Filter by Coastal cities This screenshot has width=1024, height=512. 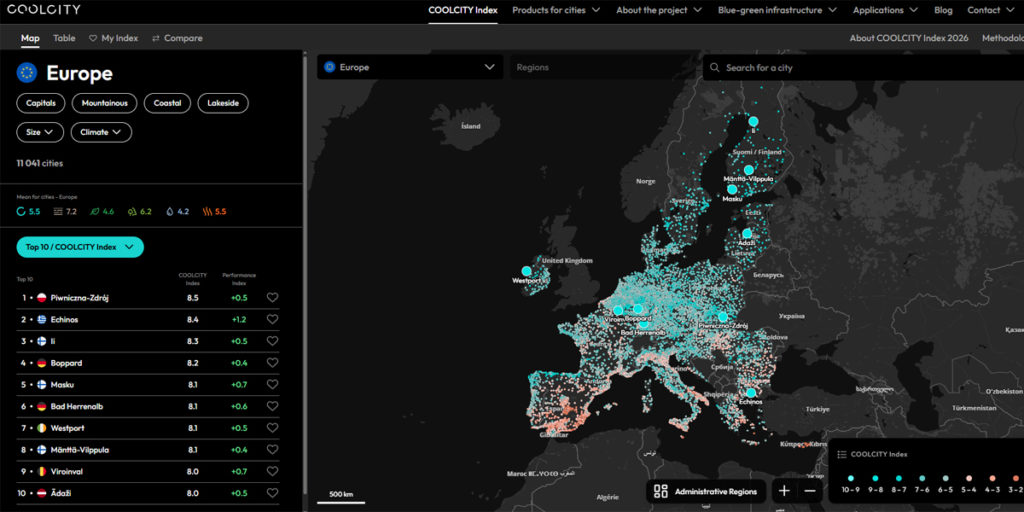tap(167, 103)
